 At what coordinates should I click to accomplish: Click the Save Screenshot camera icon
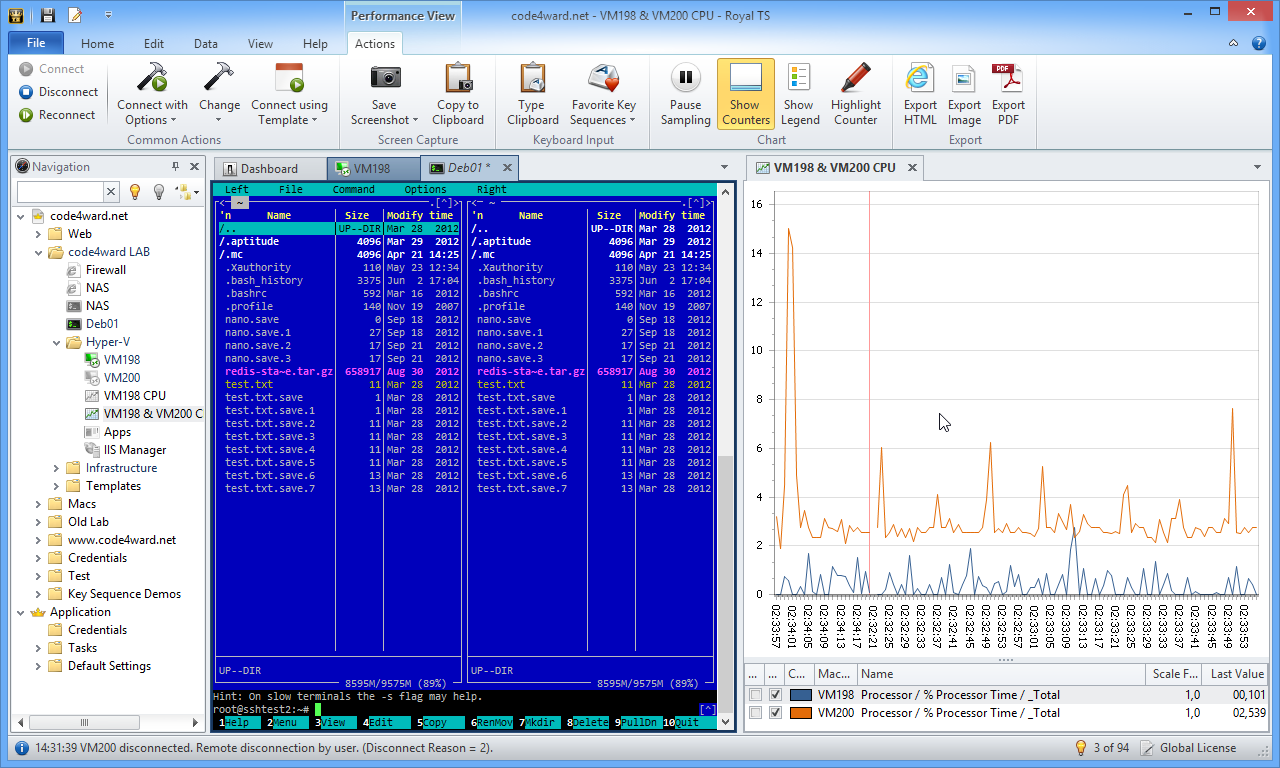(385, 78)
